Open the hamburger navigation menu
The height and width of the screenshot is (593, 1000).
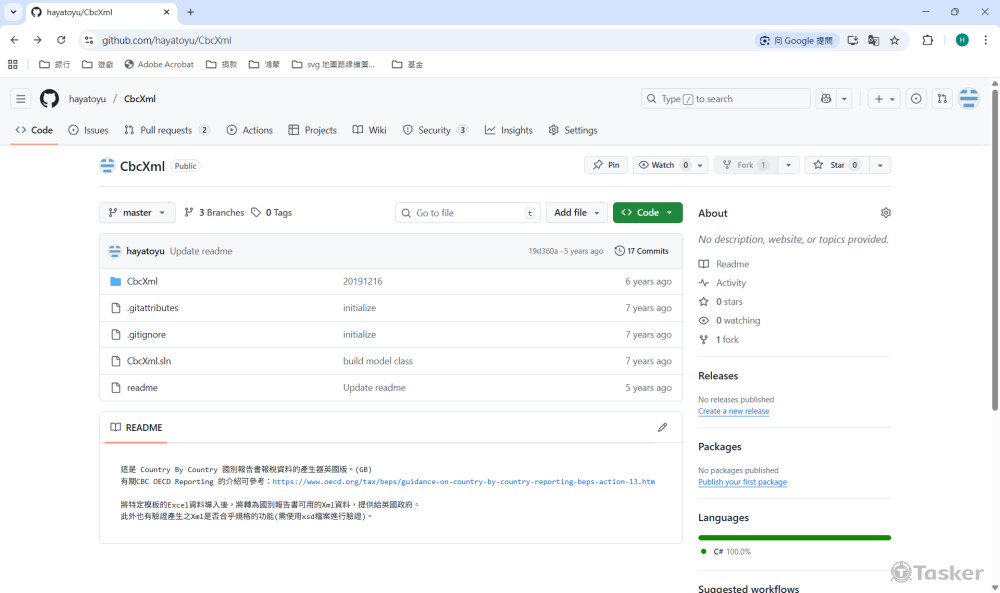(20, 99)
